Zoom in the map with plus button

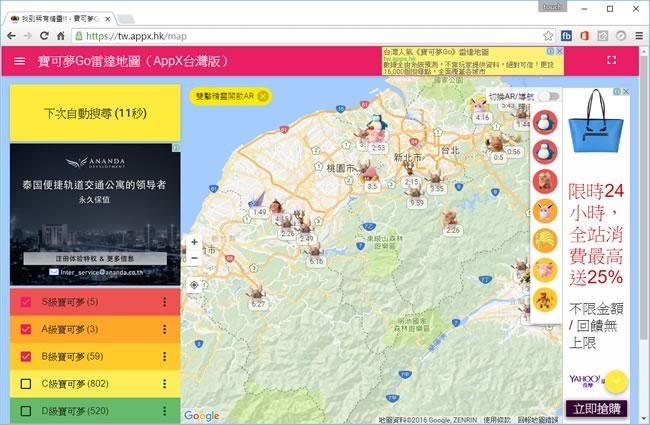pos(194,242)
